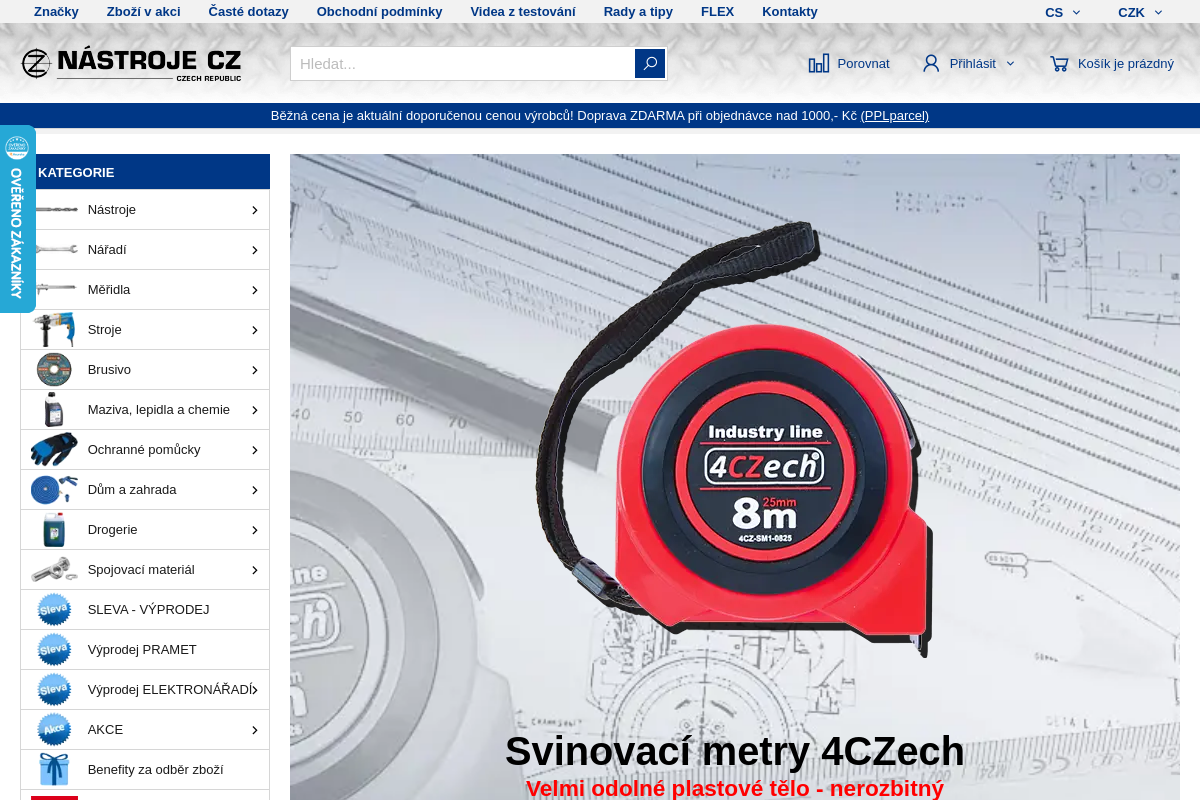Click inside the Hledat search field
Viewport: 1200px width, 800px height.
(x=450, y=63)
